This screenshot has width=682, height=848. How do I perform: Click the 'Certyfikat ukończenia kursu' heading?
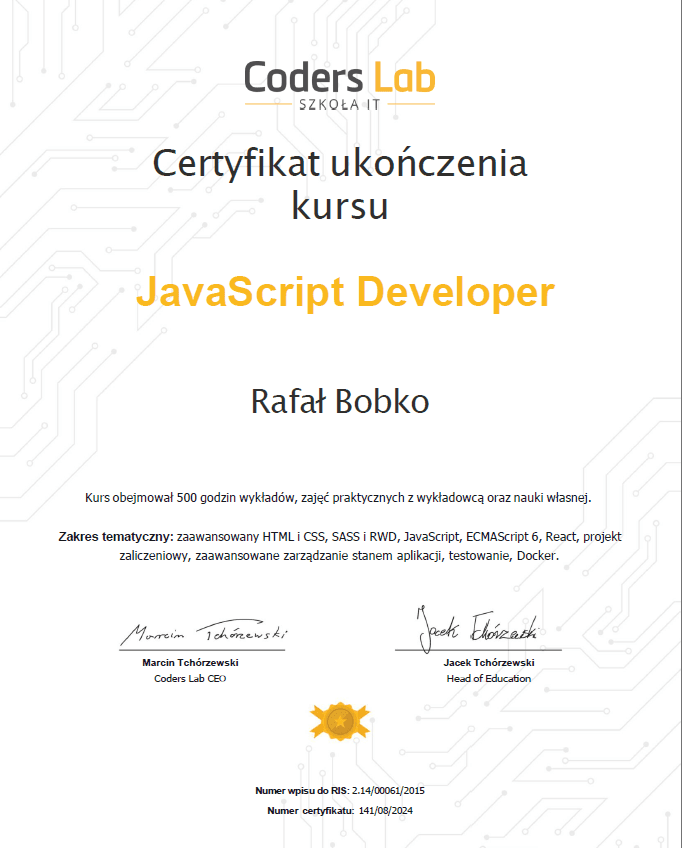click(x=340, y=184)
